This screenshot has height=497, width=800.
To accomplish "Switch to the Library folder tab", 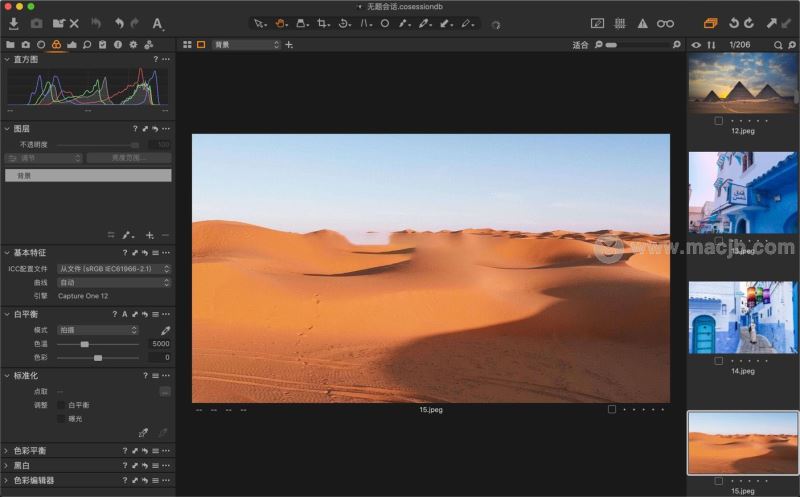I will point(10,45).
